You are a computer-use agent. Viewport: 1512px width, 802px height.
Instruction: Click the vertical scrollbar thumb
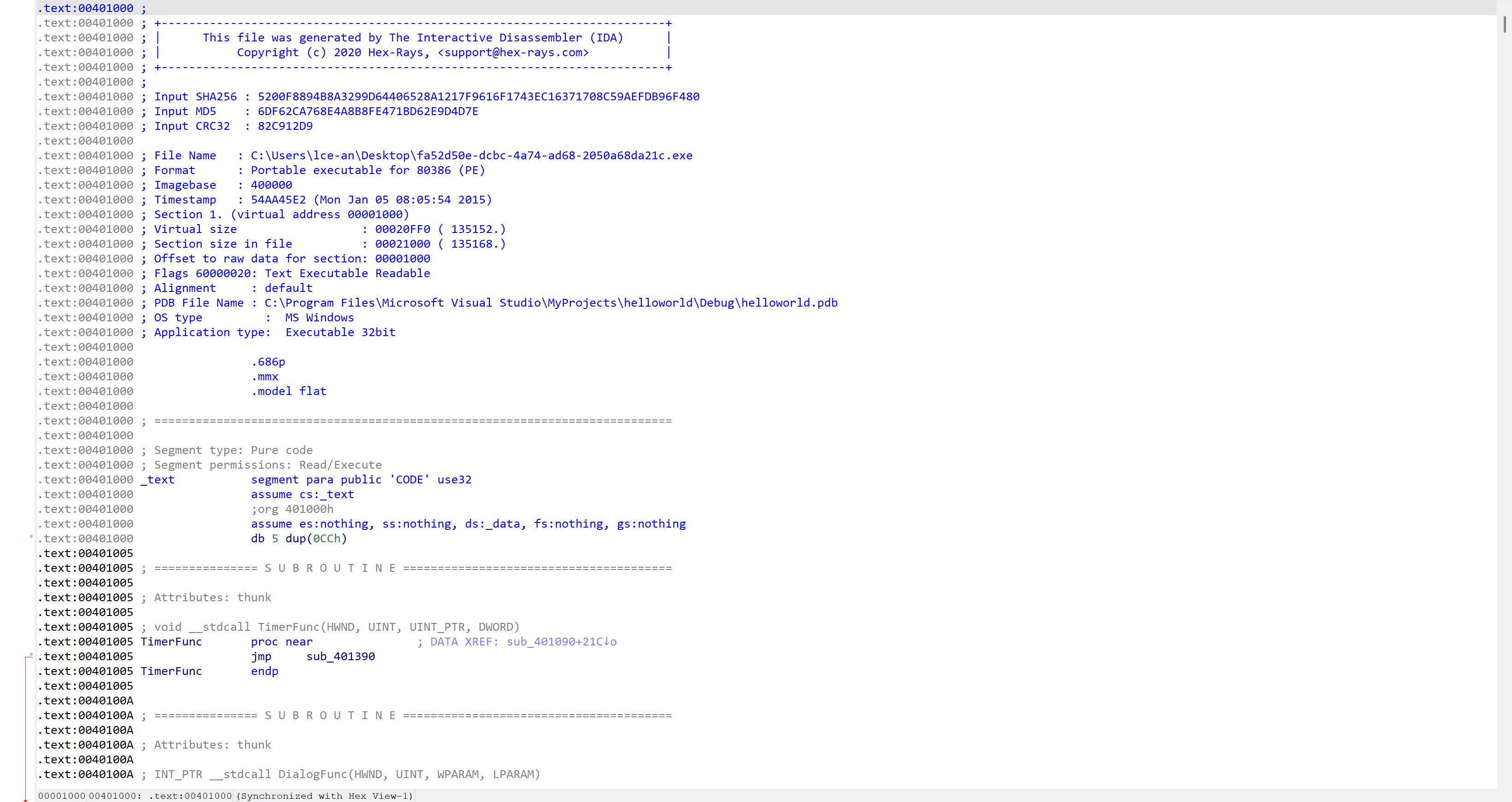(x=1504, y=25)
